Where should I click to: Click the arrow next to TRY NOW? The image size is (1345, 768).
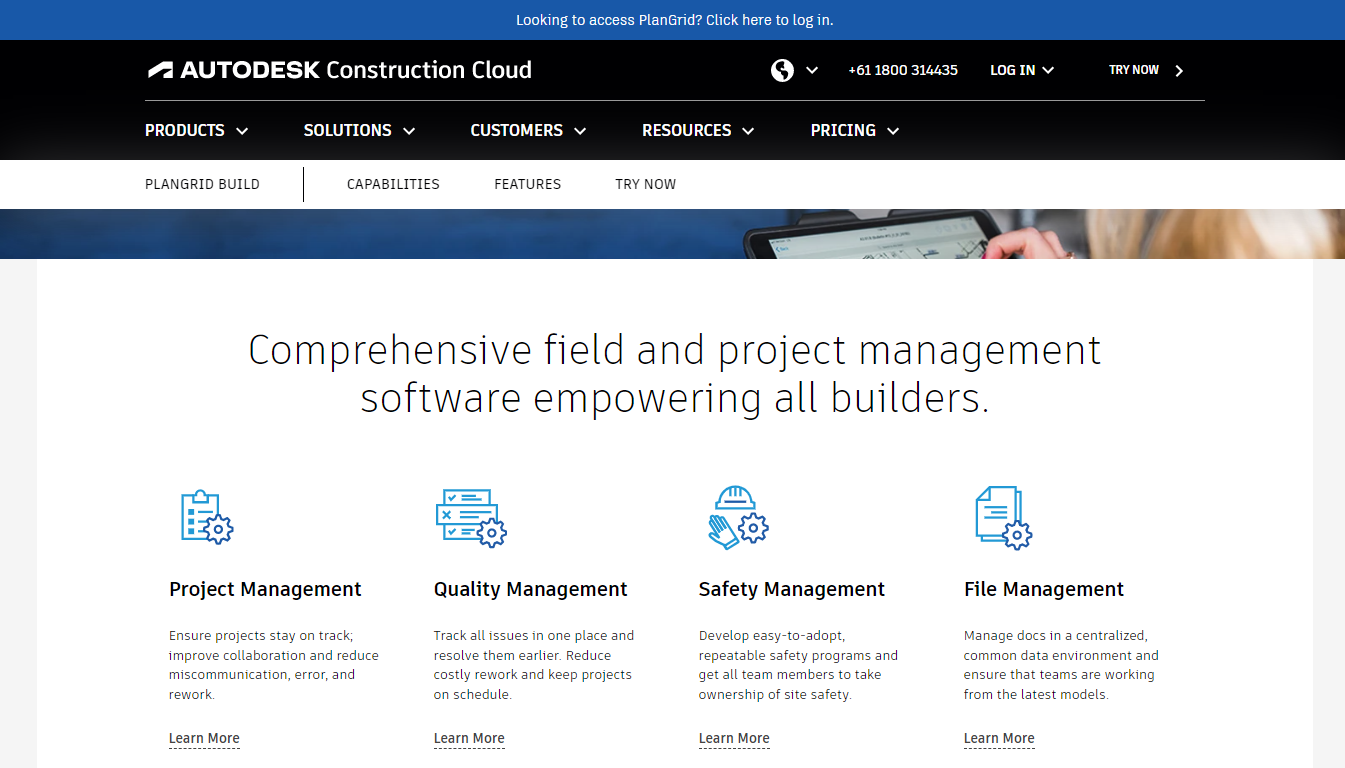tap(1179, 71)
